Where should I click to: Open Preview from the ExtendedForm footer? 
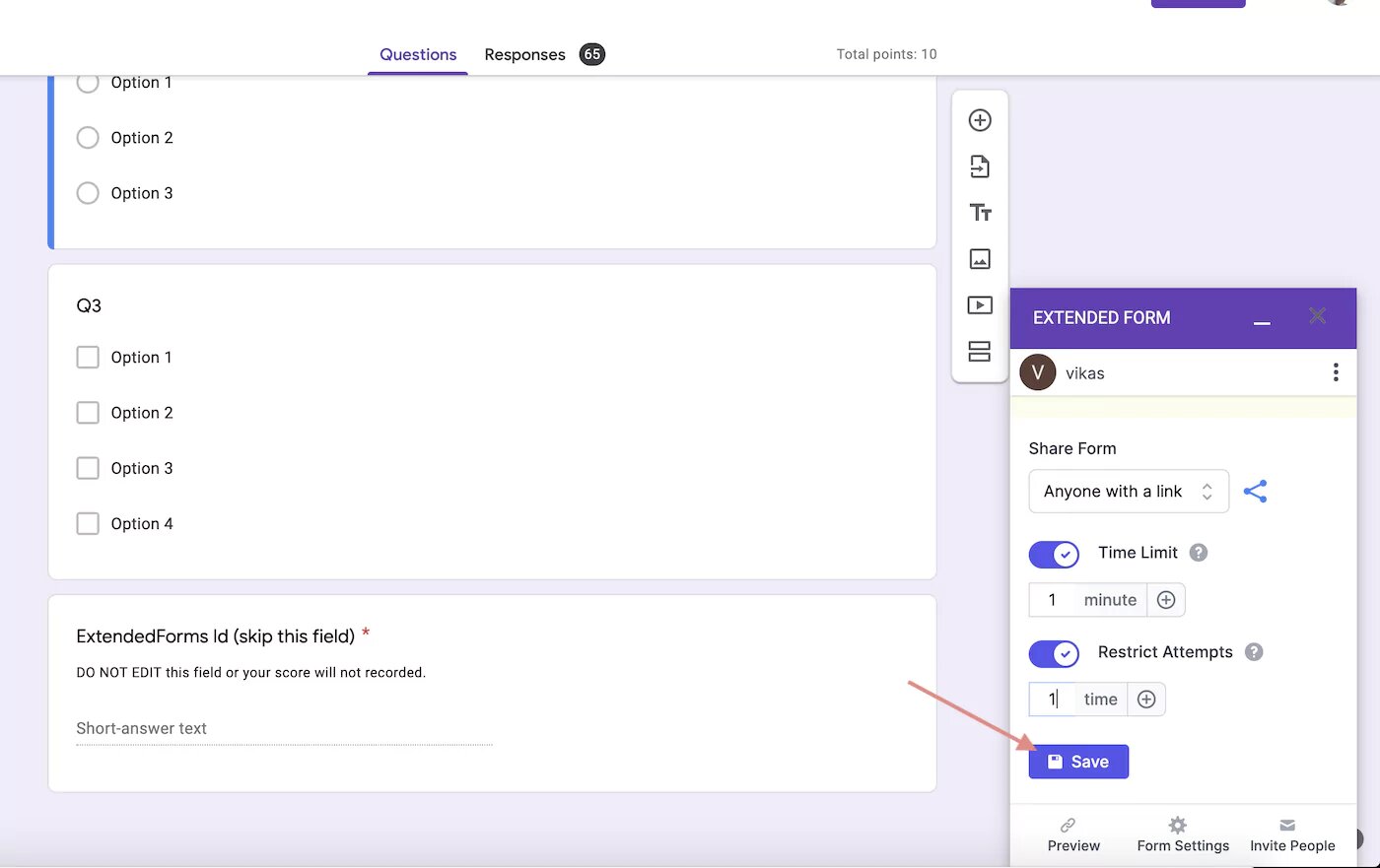1073,835
